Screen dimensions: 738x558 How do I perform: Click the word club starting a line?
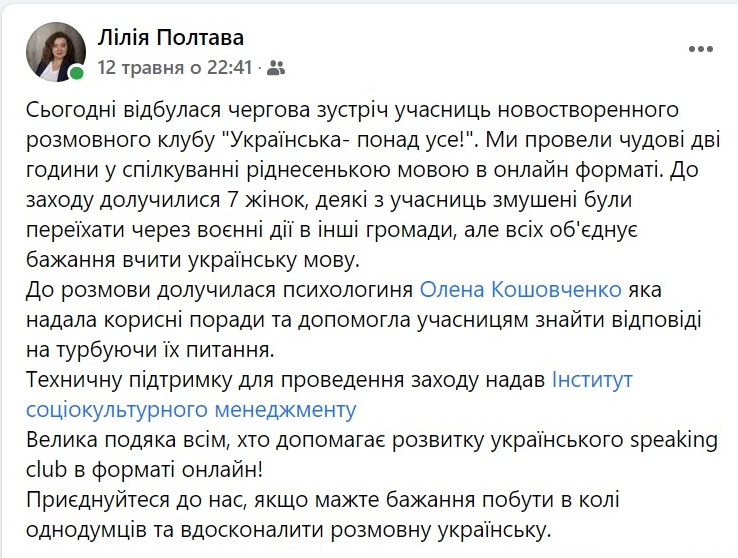[x=46, y=470]
